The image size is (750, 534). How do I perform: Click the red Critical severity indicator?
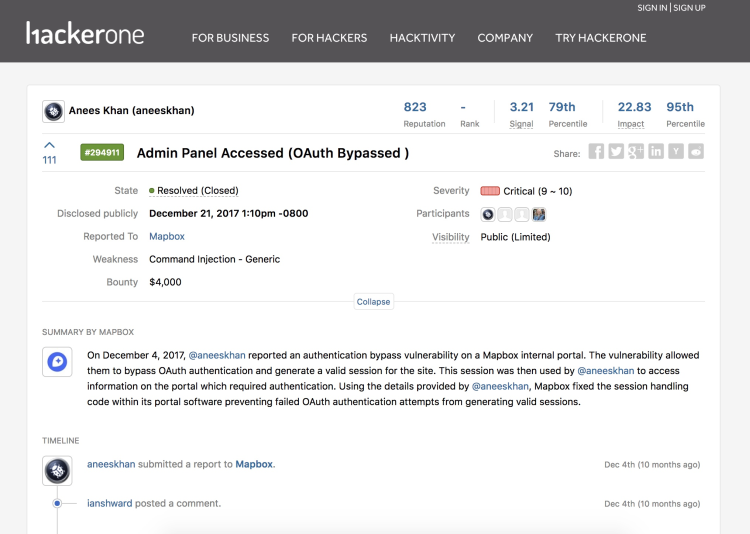(x=490, y=191)
